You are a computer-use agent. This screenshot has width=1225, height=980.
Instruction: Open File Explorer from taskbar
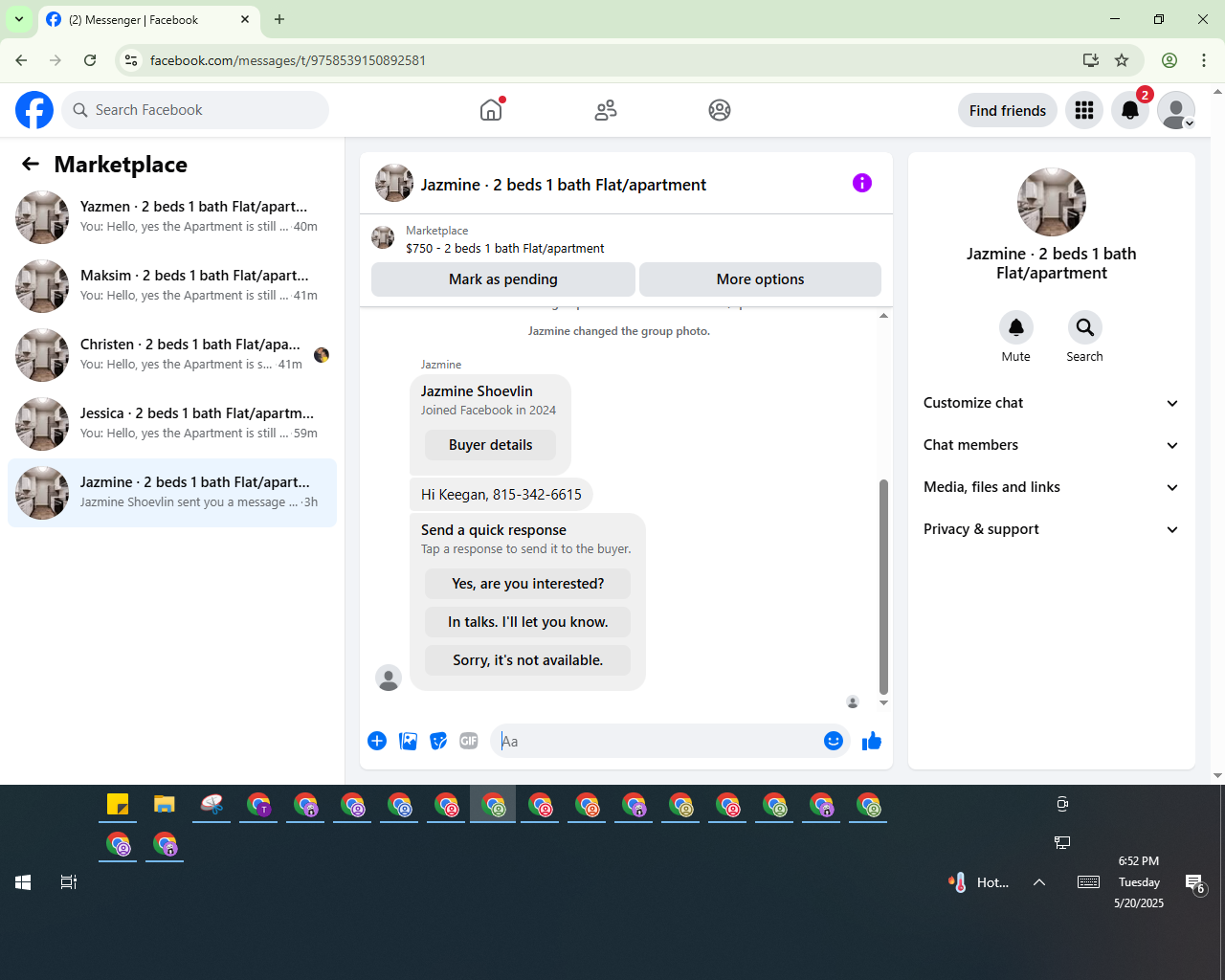(x=165, y=805)
